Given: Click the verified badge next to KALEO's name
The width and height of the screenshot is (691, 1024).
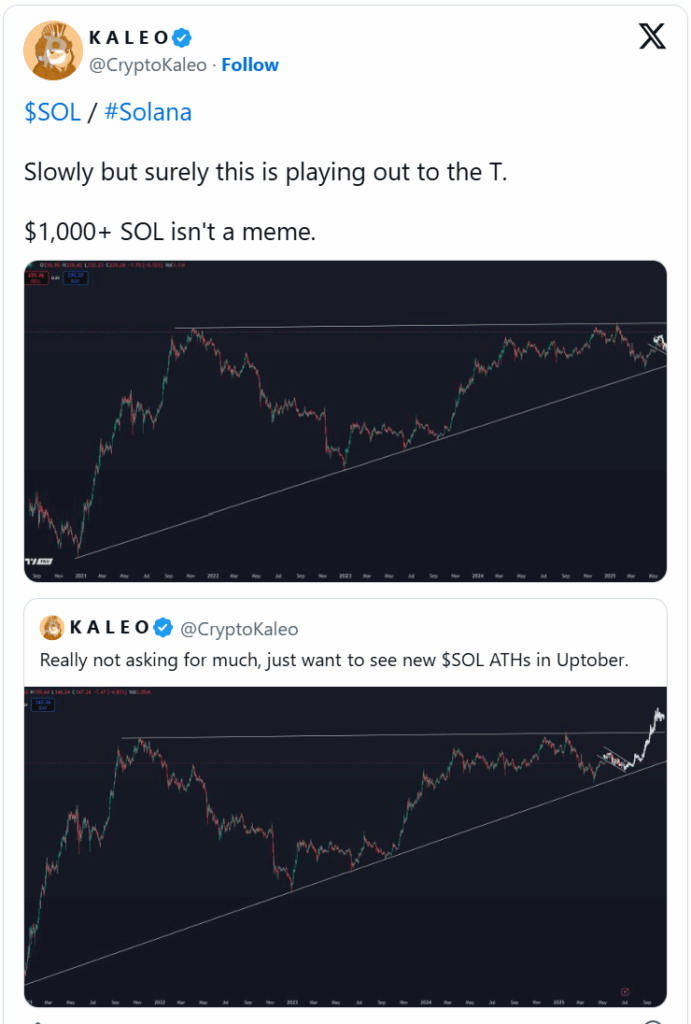Looking at the screenshot, I should [x=182, y=39].
